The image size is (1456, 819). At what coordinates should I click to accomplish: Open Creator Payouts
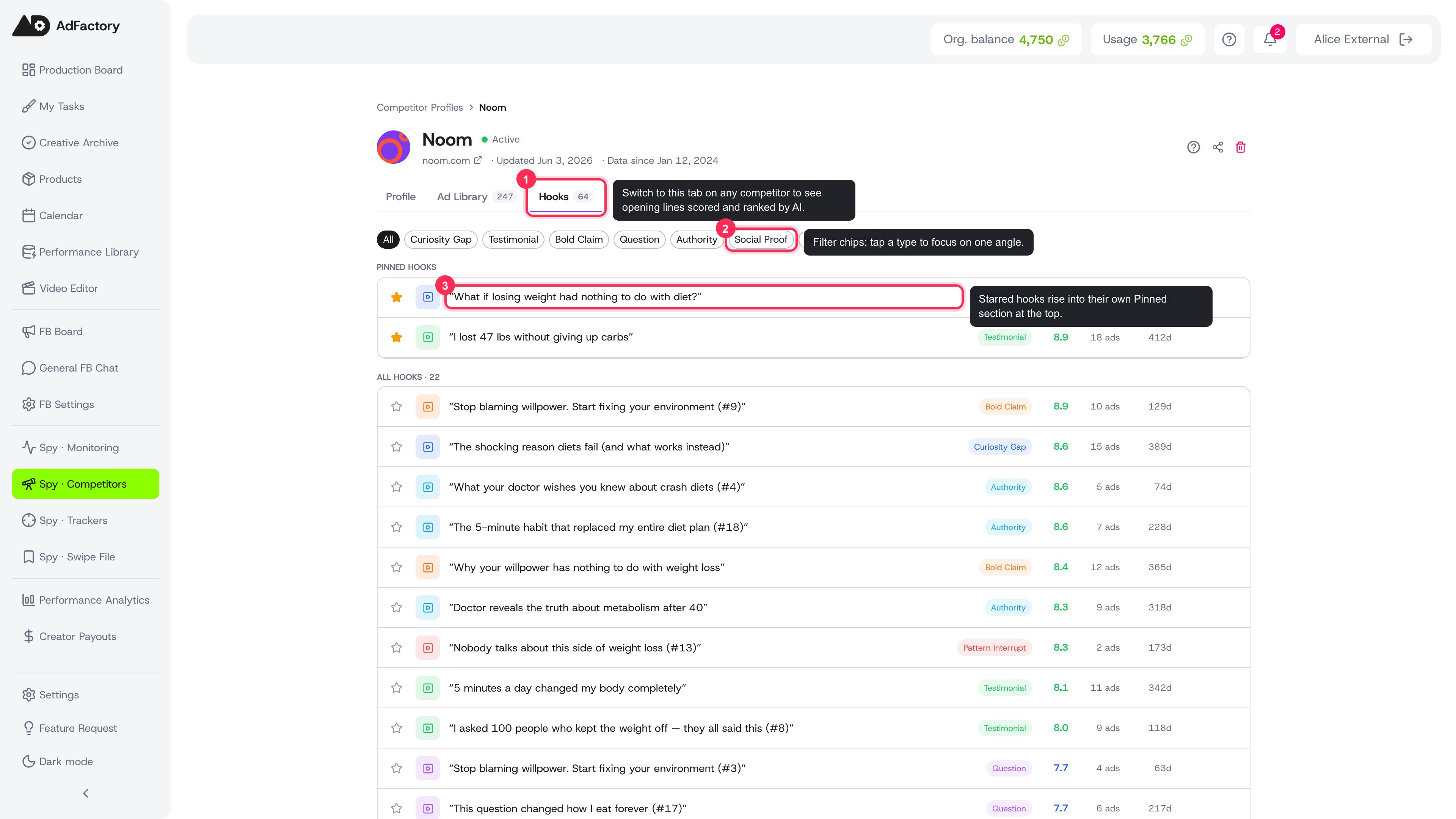pyautogui.click(x=85, y=637)
